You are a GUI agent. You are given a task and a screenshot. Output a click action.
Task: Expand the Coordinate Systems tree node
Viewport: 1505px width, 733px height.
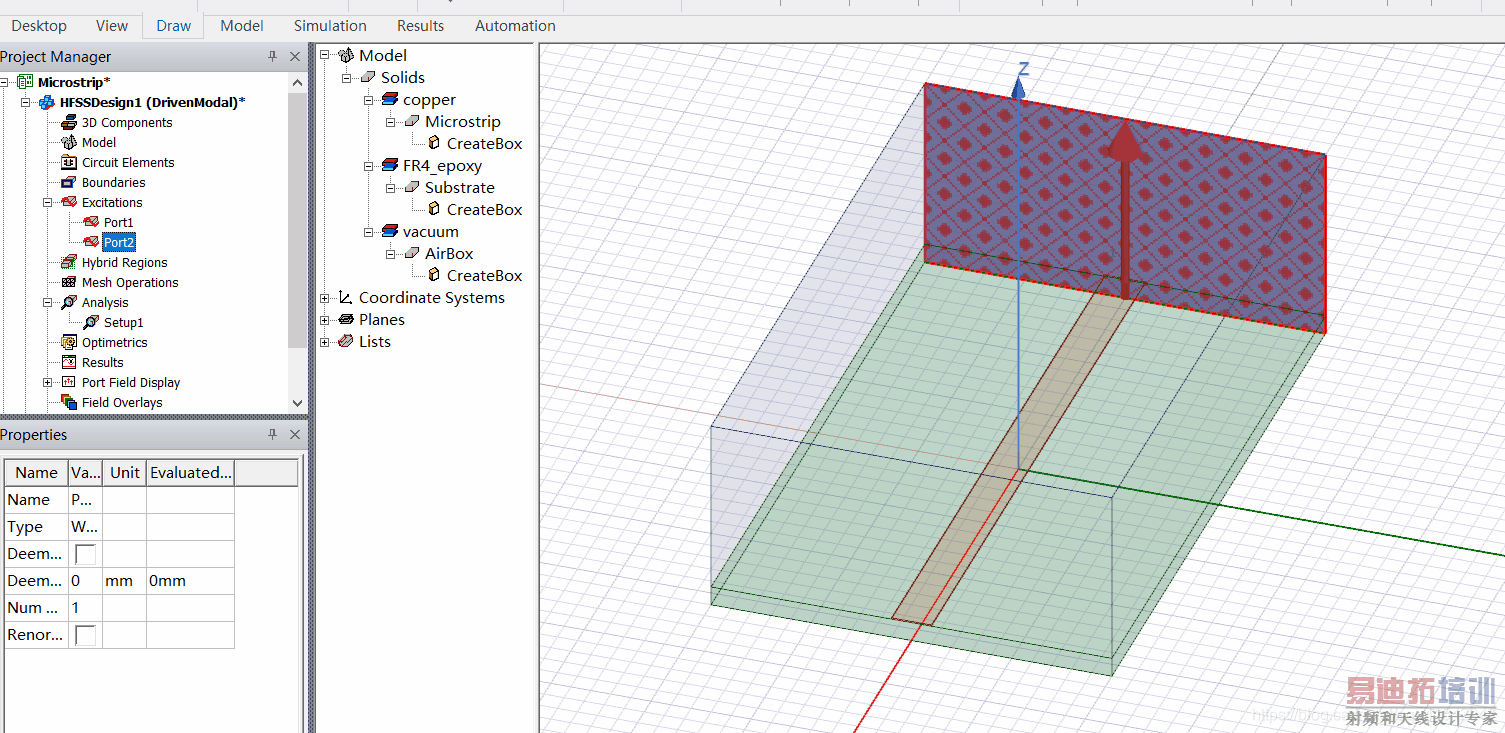[325, 298]
